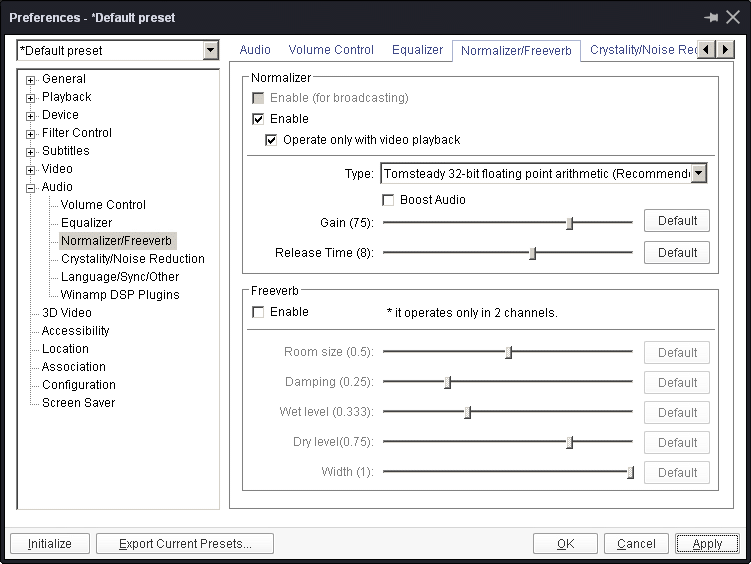
Task: Select Accessibility in the tree
Action: pos(75,331)
